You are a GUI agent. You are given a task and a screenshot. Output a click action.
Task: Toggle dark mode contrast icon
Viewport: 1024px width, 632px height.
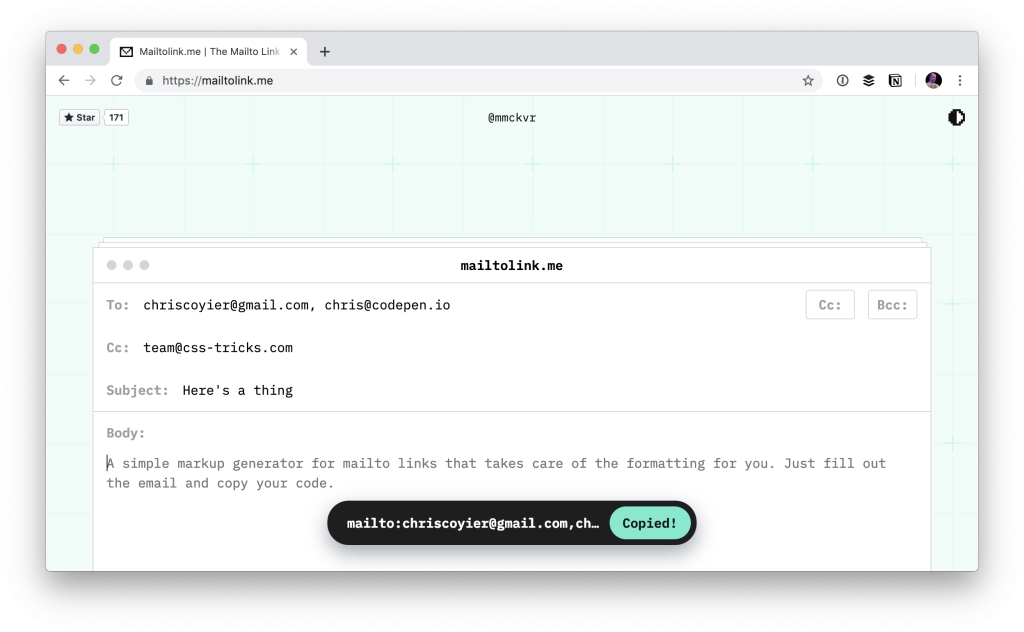956,118
